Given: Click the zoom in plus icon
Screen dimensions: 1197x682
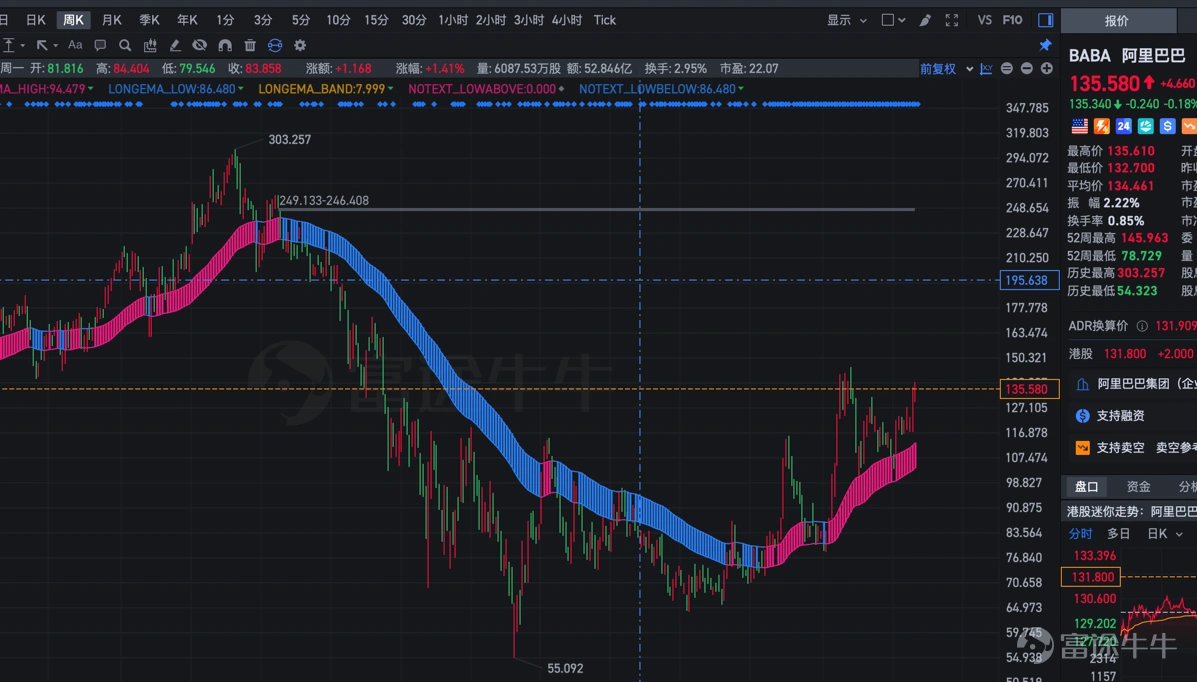Looking at the screenshot, I should (x=1047, y=69).
